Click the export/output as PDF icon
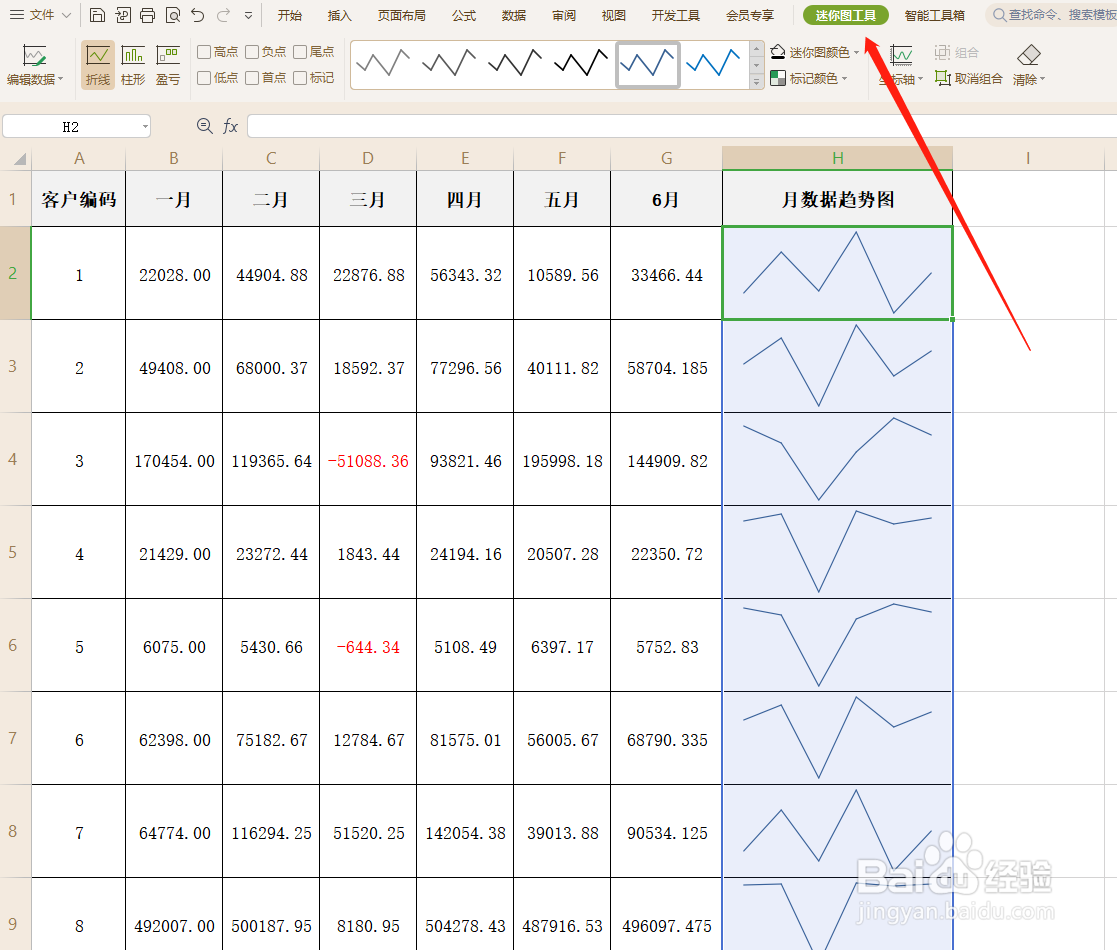The width and height of the screenshot is (1117, 950). tap(123, 15)
